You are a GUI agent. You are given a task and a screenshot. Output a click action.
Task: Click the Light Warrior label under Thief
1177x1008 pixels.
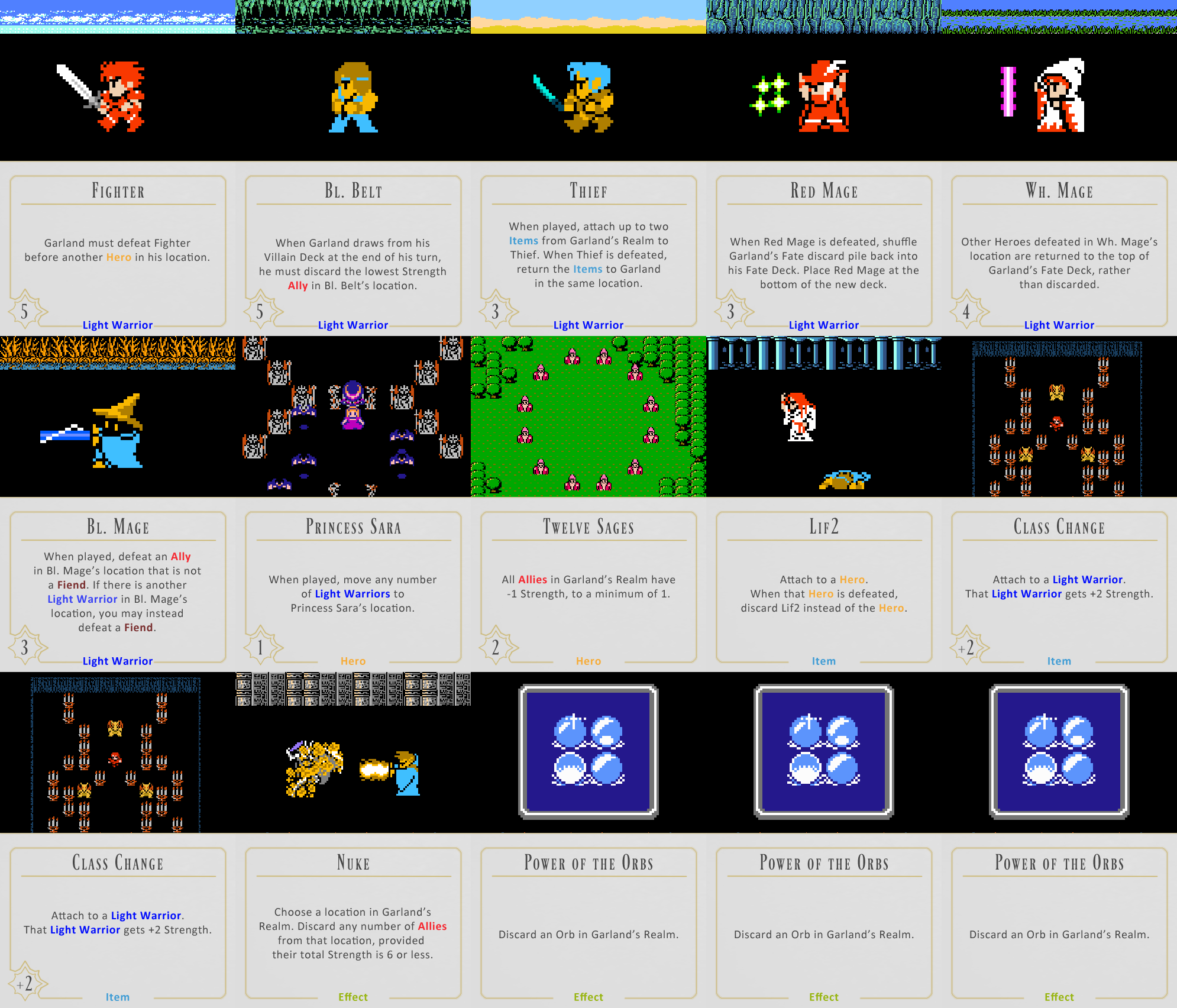pyautogui.click(x=588, y=325)
